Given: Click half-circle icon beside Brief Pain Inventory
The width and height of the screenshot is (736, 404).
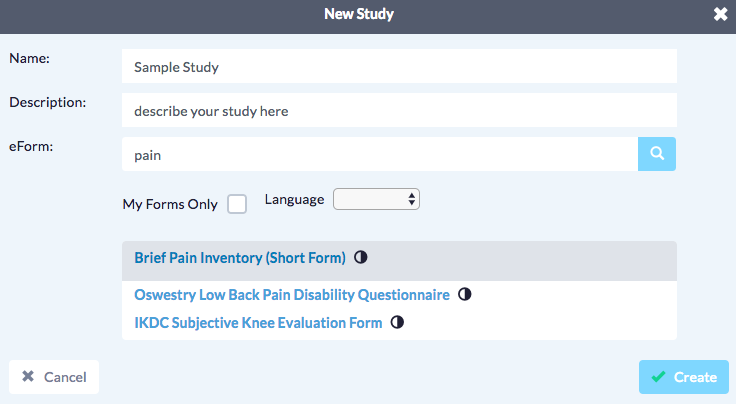Looking at the screenshot, I should coord(361,258).
